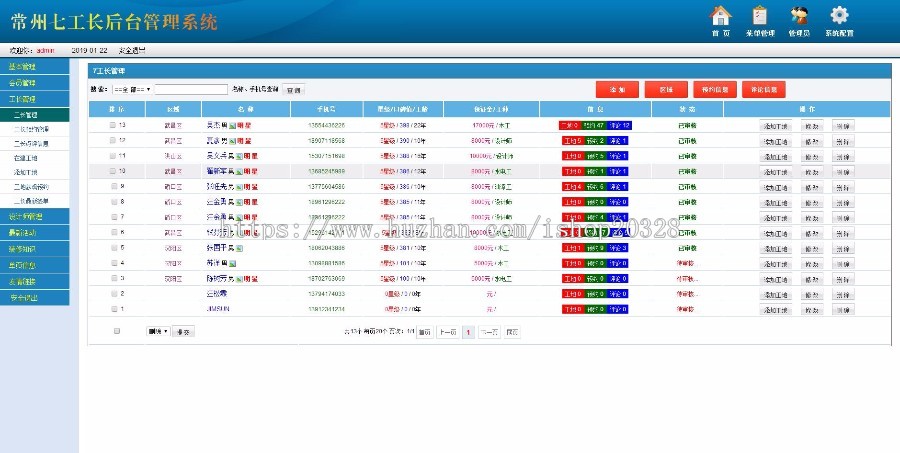
Task: Tick the checkbox for row 1
Action: (114, 309)
